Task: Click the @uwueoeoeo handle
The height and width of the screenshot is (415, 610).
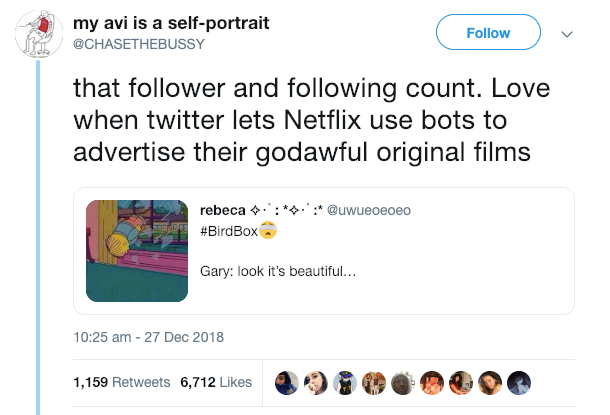Action: pyautogui.click(x=370, y=210)
